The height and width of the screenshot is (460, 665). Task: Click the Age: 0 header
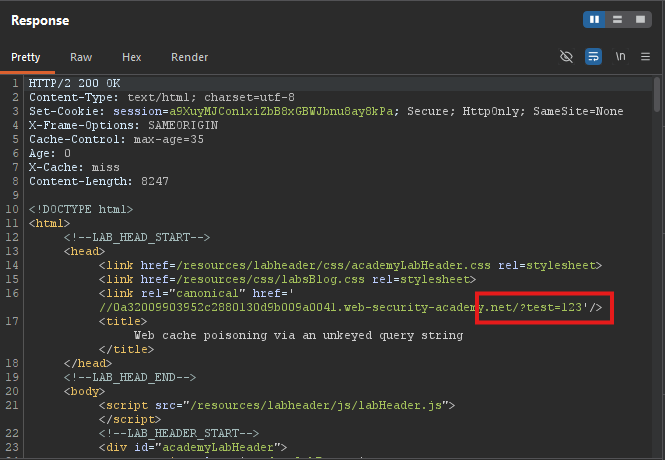point(50,153)
